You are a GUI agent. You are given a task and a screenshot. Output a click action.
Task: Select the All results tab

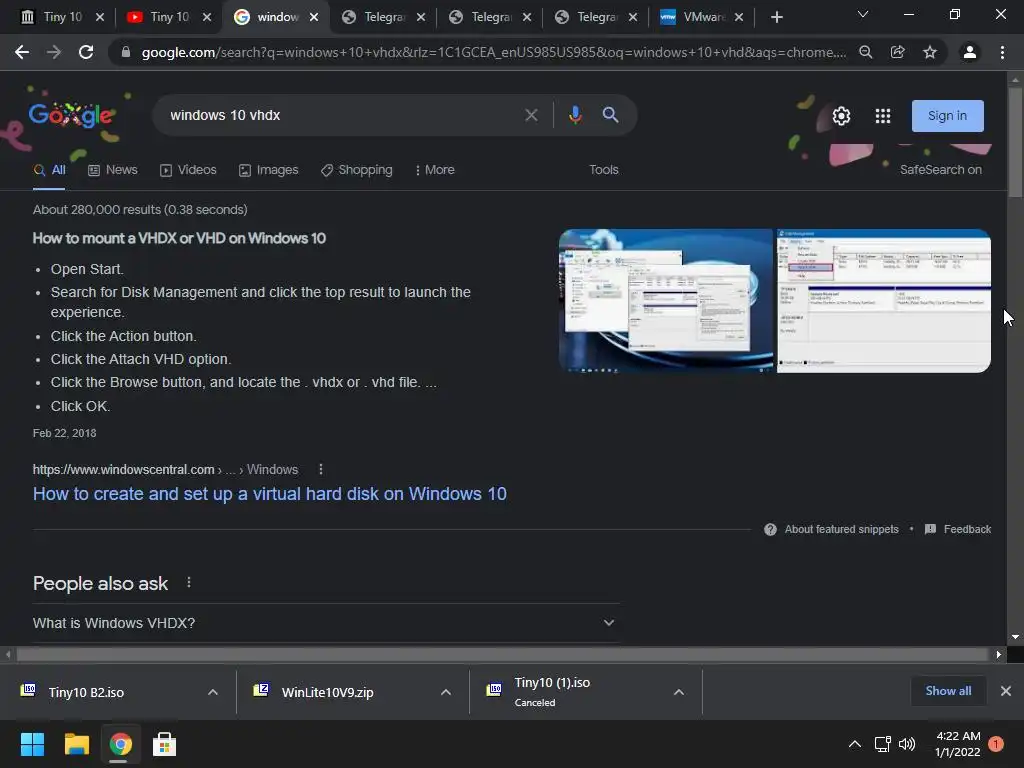[x=50, y=170]
